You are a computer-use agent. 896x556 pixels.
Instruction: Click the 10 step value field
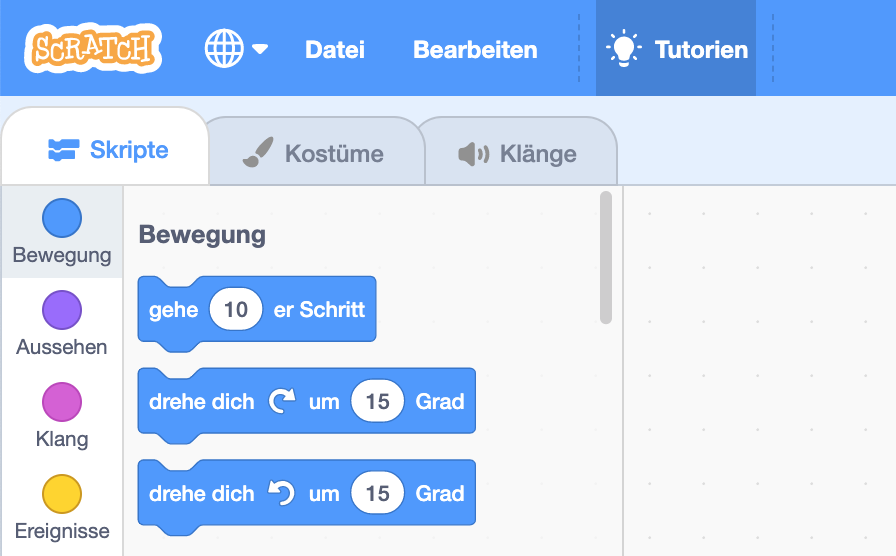pyautogui.click(x=236, y=310)
